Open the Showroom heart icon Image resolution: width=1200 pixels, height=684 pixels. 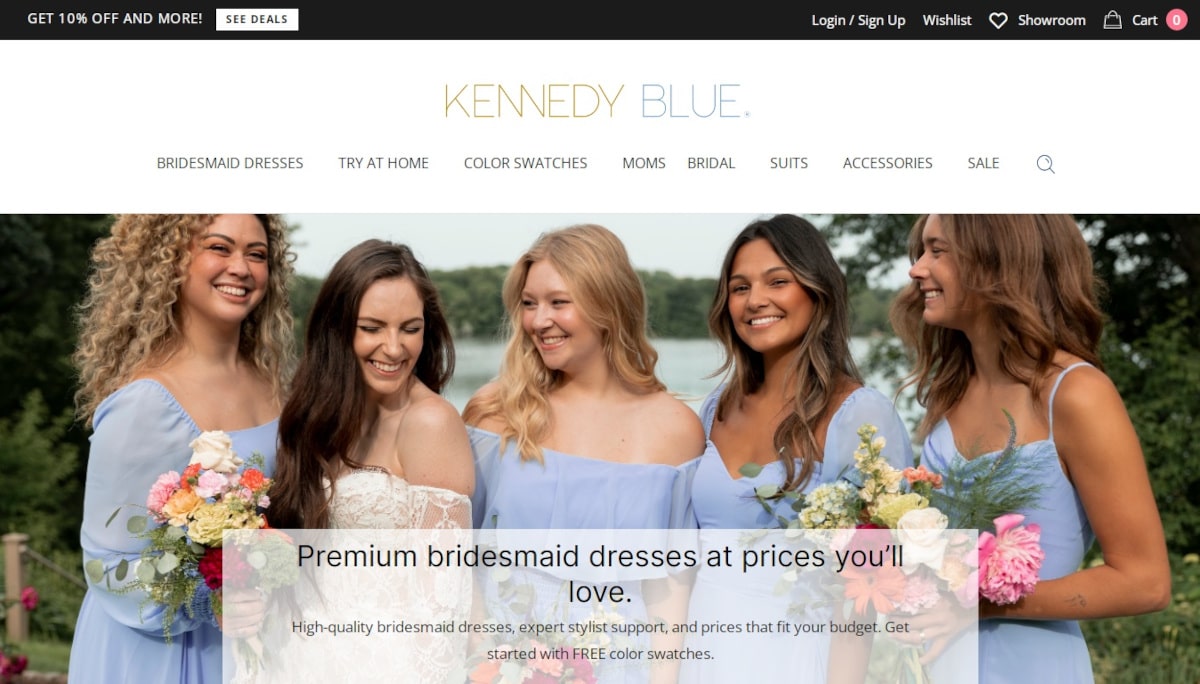(x=998, y=20)
